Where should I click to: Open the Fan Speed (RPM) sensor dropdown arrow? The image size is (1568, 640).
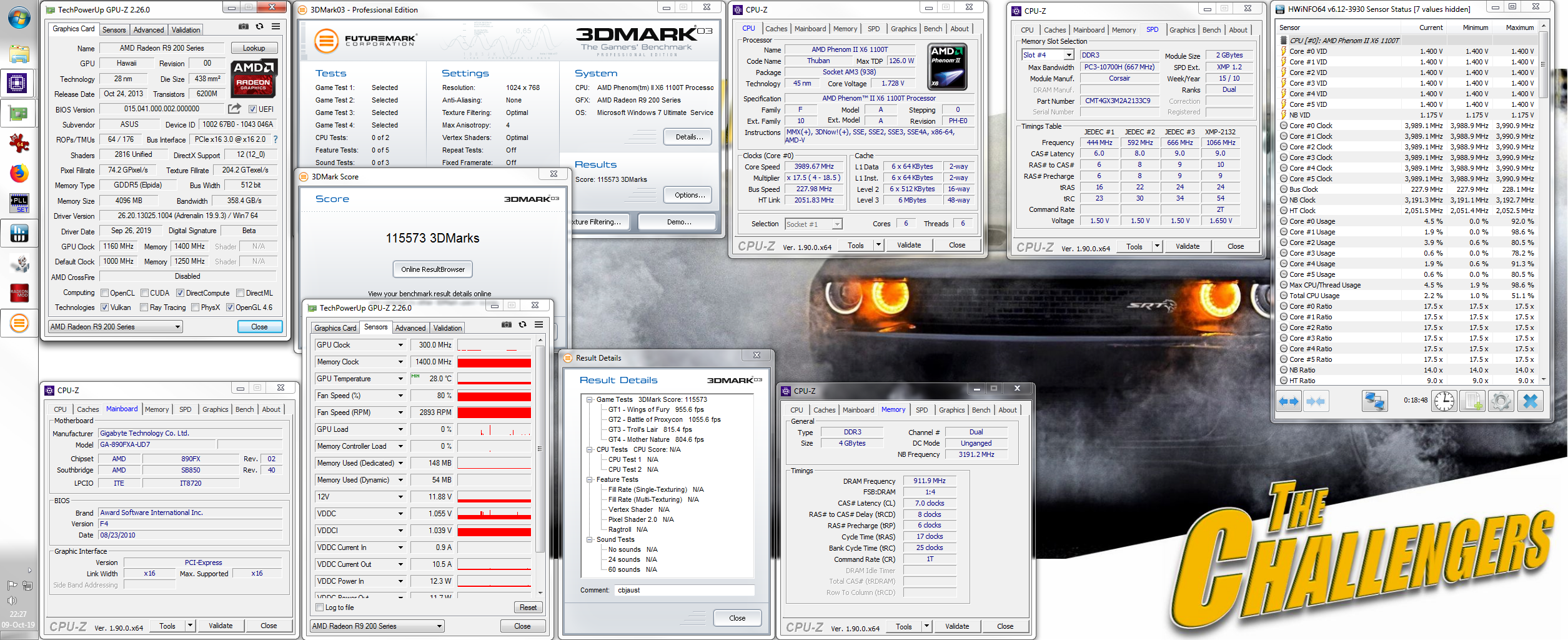pyautogui.click(x=400, y=412)
